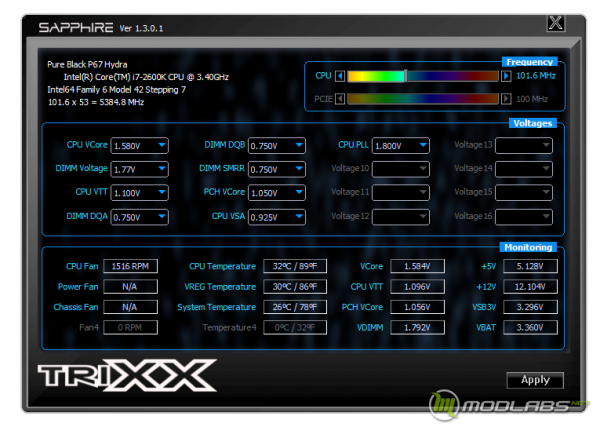Click the disabled Voltage10 dropdown
The height and width of the screenshot is (431, 600).
point(401,169)
